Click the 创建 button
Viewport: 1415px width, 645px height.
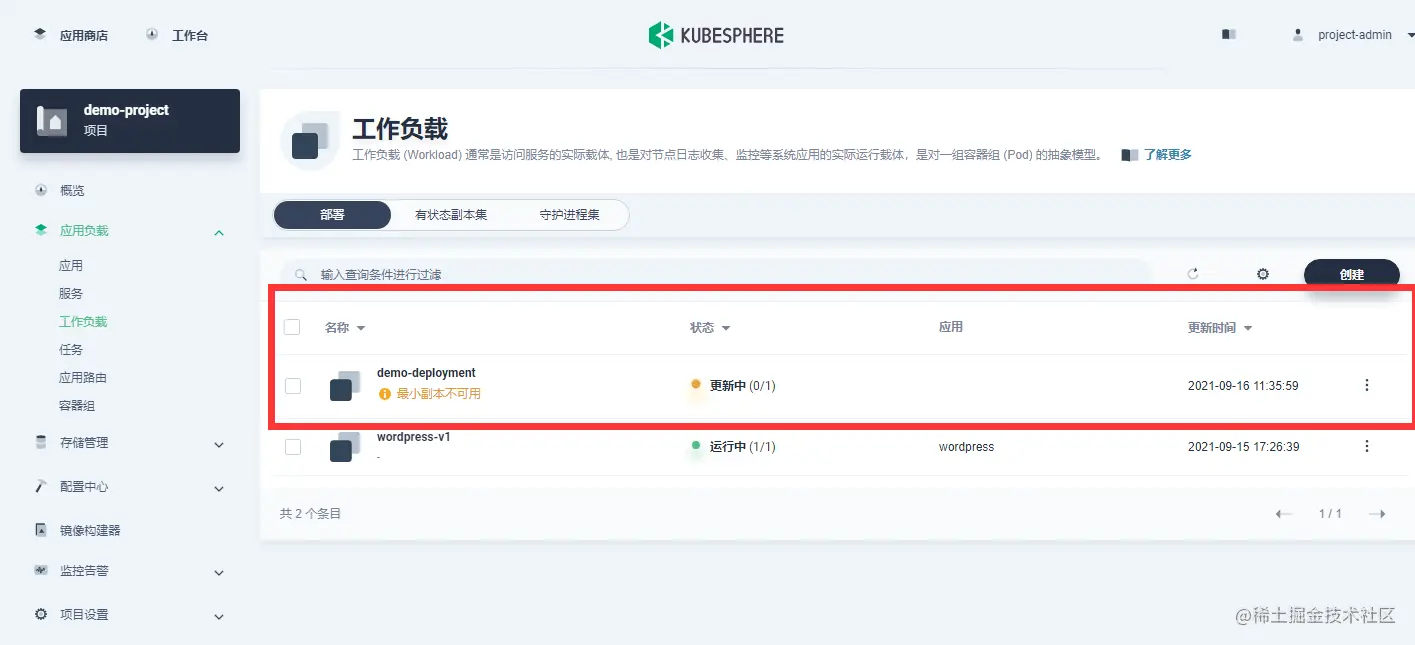(x=1352, y=274)
